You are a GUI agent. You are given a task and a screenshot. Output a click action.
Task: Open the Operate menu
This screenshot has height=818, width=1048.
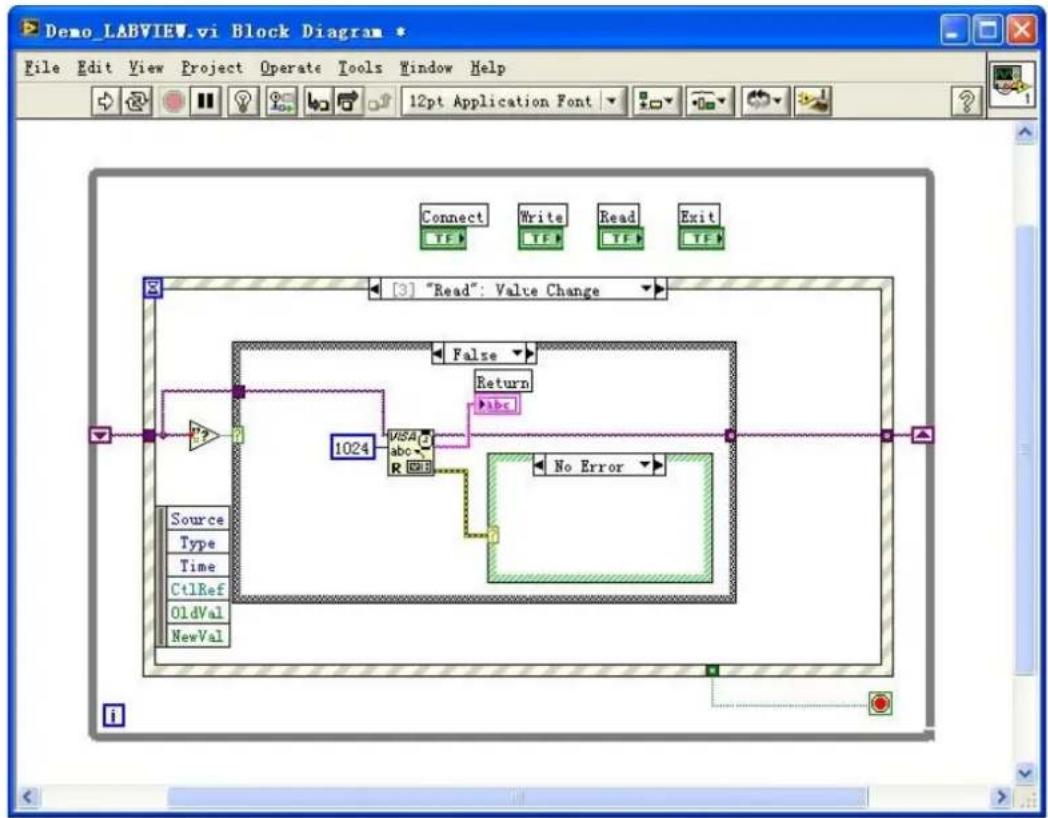[x=290, y=67]
